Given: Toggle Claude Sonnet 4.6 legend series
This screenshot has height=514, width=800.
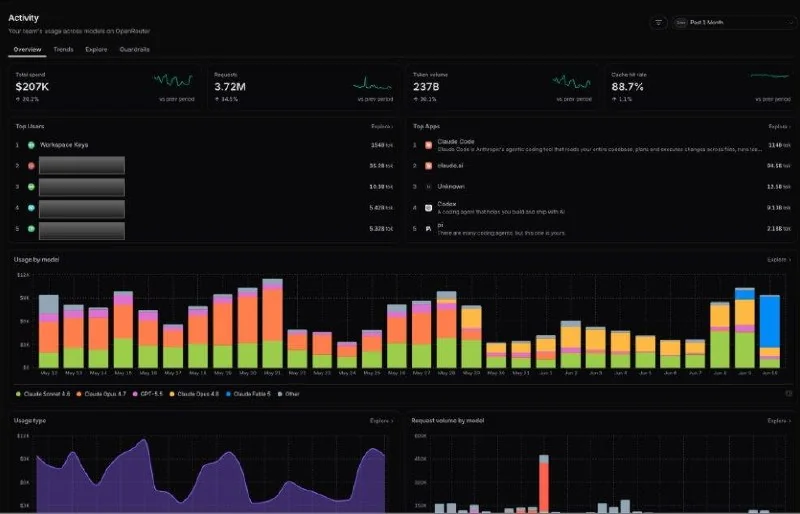Looking at the screenshot, I should coord(43,394).
